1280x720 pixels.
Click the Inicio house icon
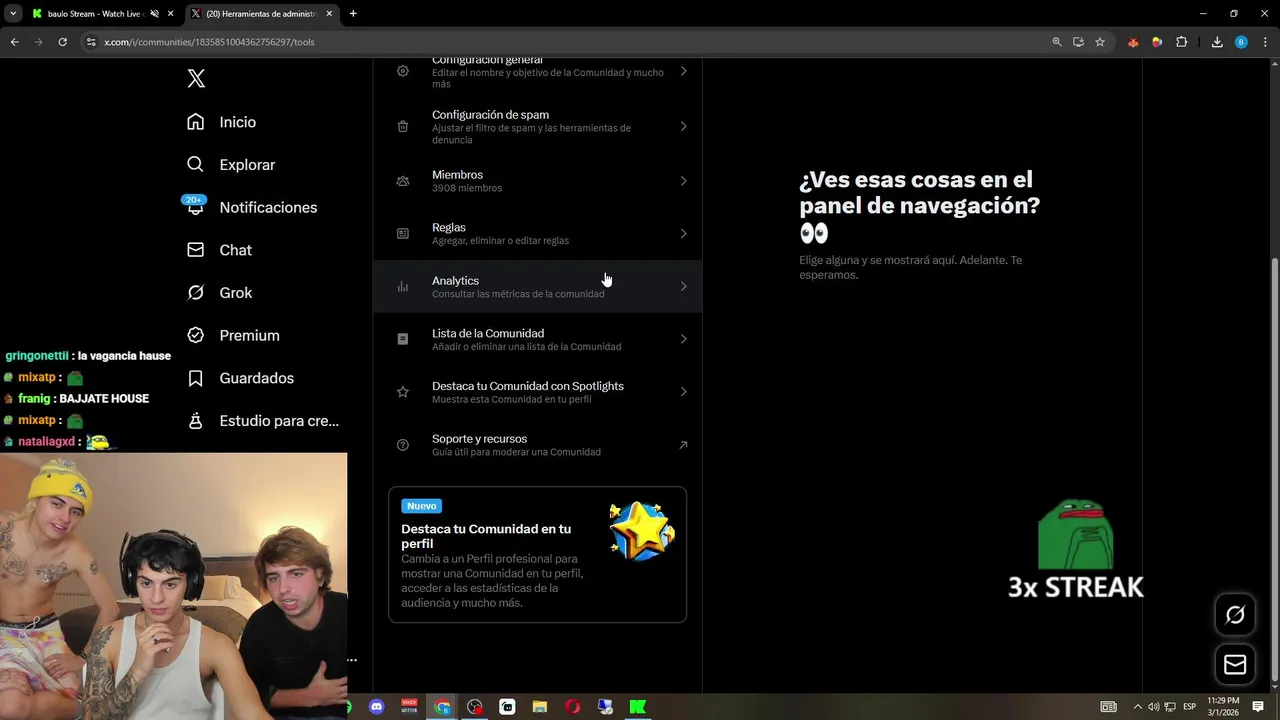click(196, 122)
